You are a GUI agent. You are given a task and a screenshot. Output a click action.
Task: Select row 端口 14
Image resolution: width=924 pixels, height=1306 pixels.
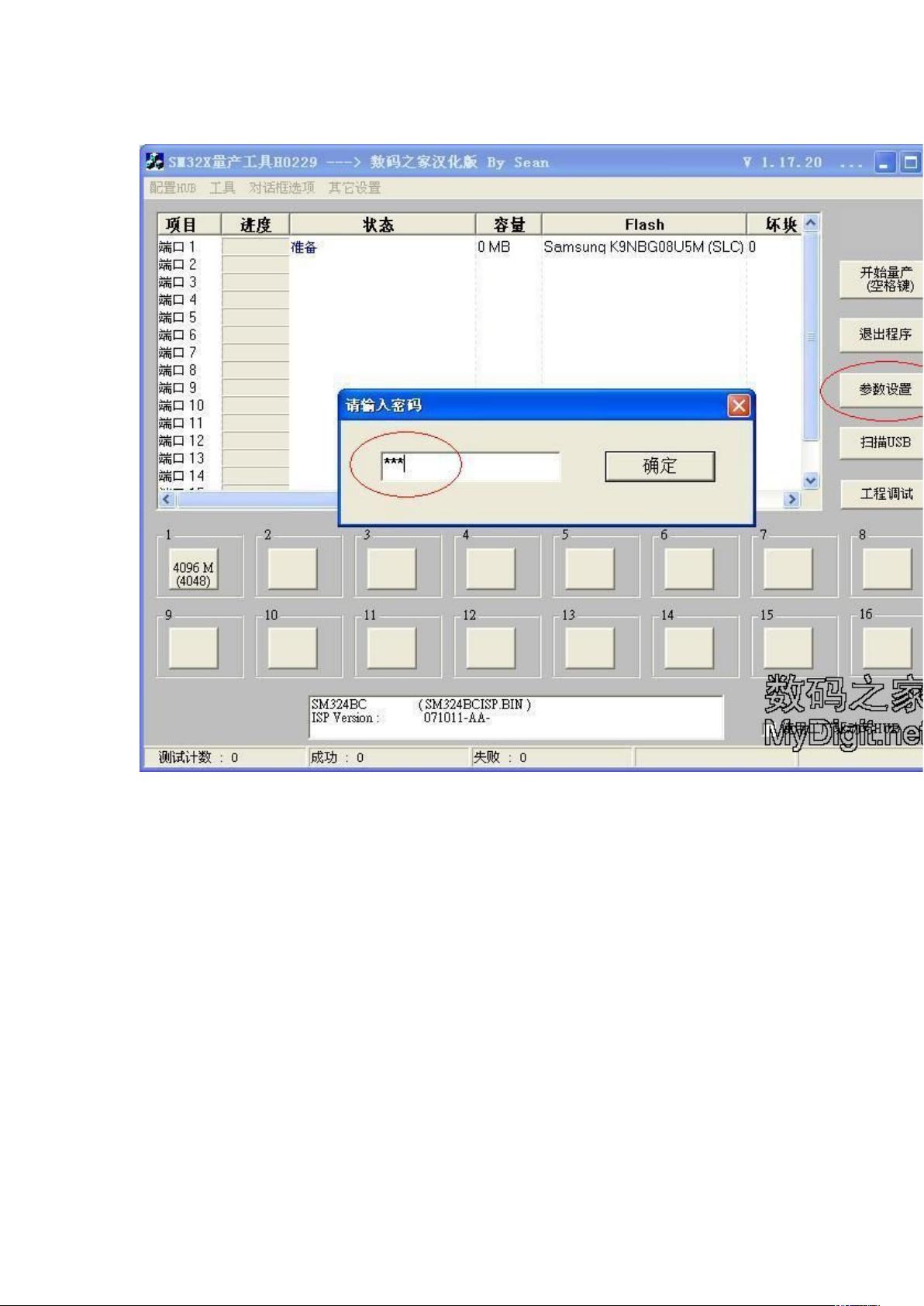pyautogui.click(x=181, y=477)
